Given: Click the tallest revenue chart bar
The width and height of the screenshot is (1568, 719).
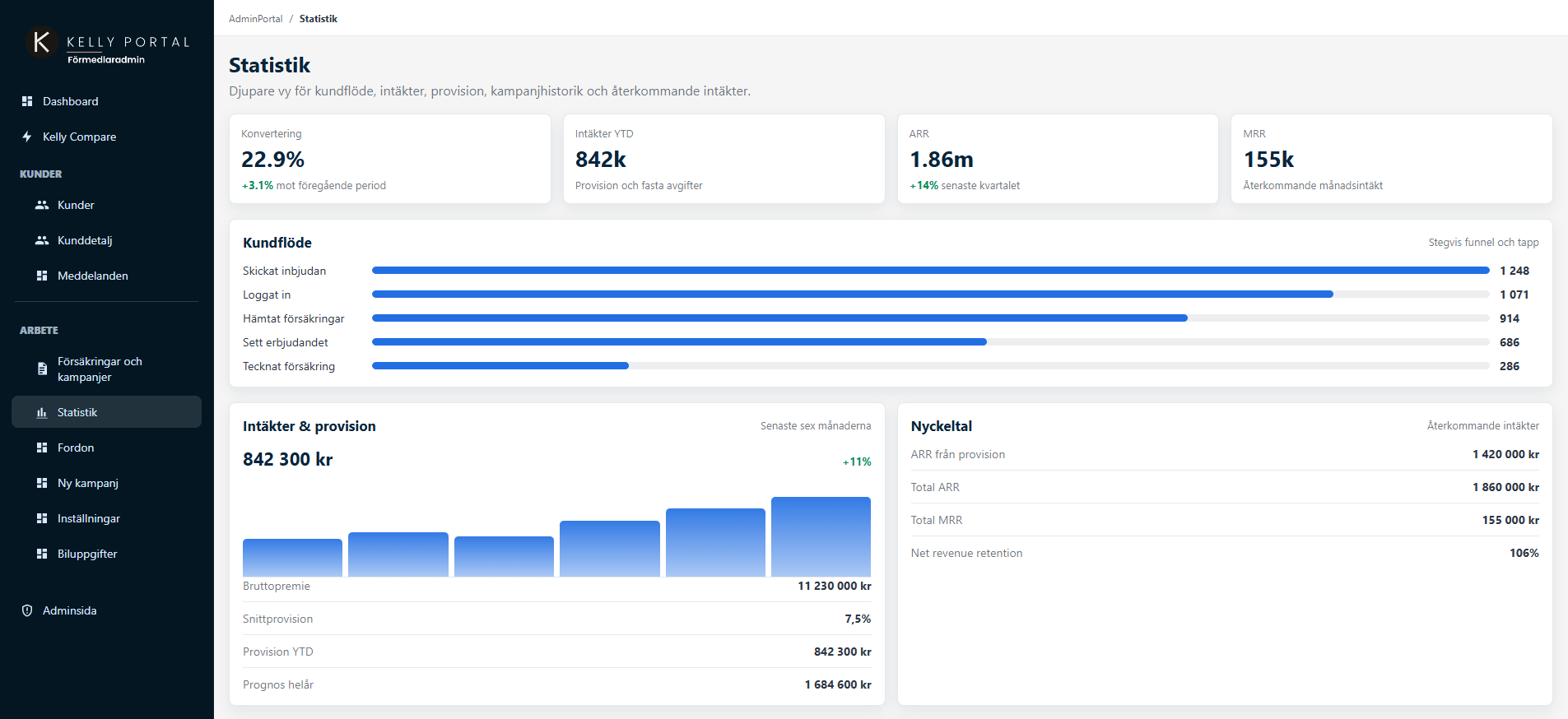Looking at the screenshot, I should point(821,536).
